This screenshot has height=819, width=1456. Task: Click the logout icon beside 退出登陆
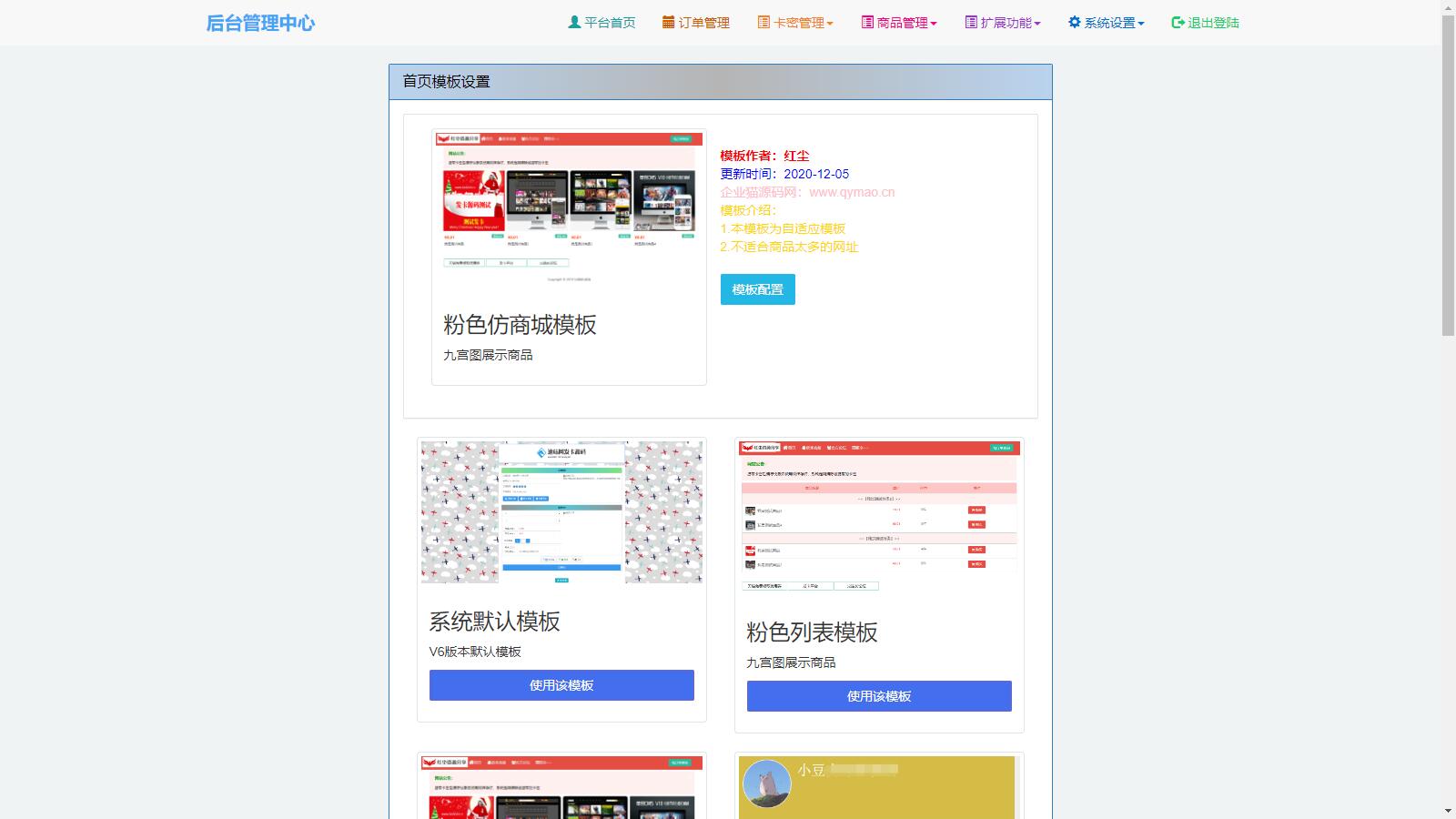coord(1178,22)
